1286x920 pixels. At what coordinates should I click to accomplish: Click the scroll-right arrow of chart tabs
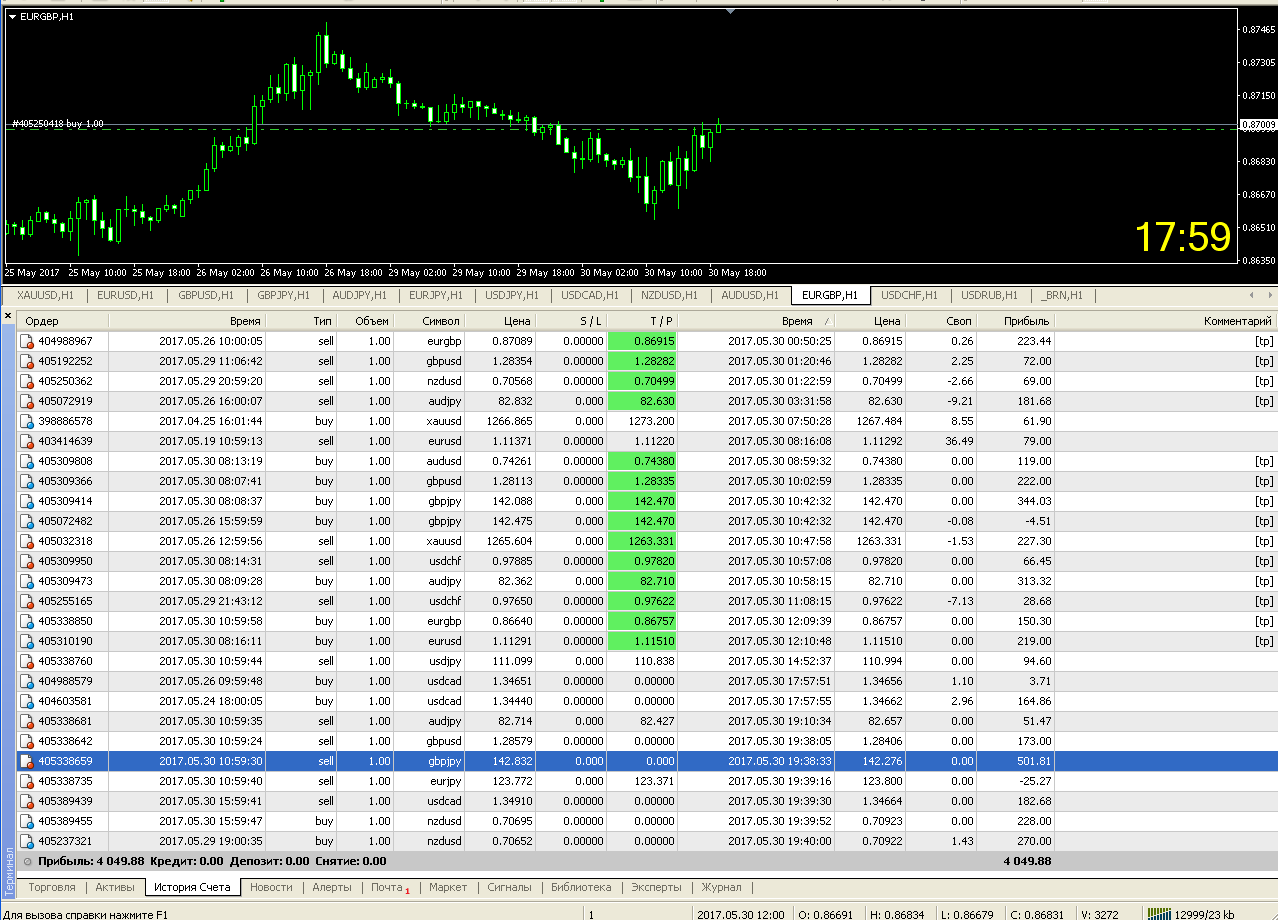coord(1271,295)
